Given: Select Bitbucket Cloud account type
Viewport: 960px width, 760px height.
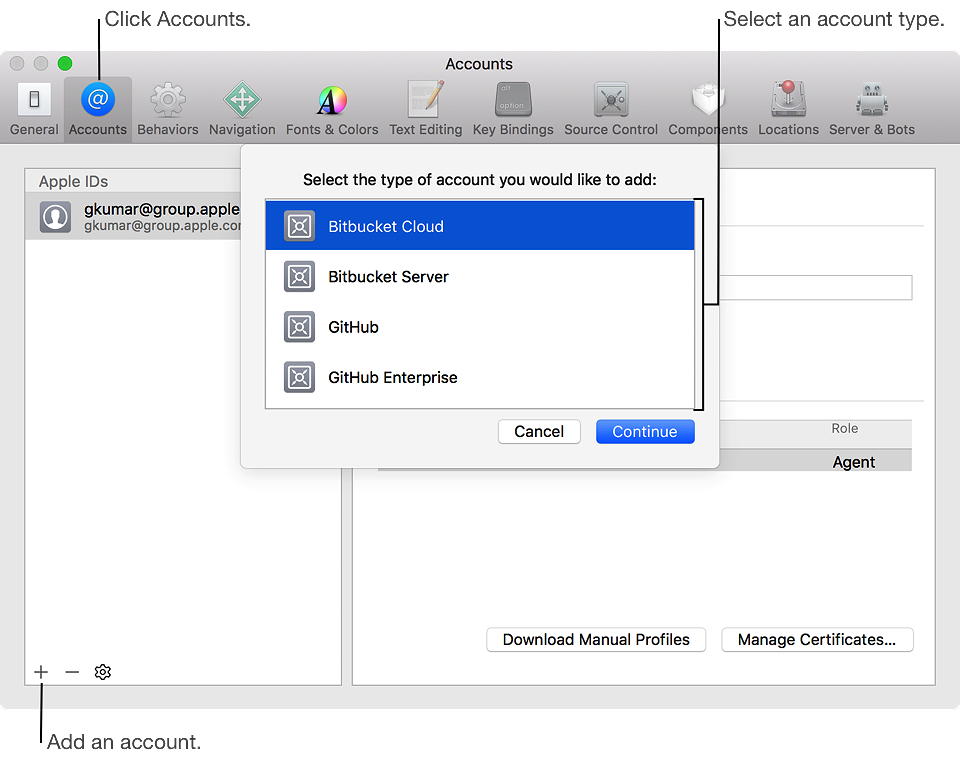Looking at the screenshot, I should (x=480, y=226).
